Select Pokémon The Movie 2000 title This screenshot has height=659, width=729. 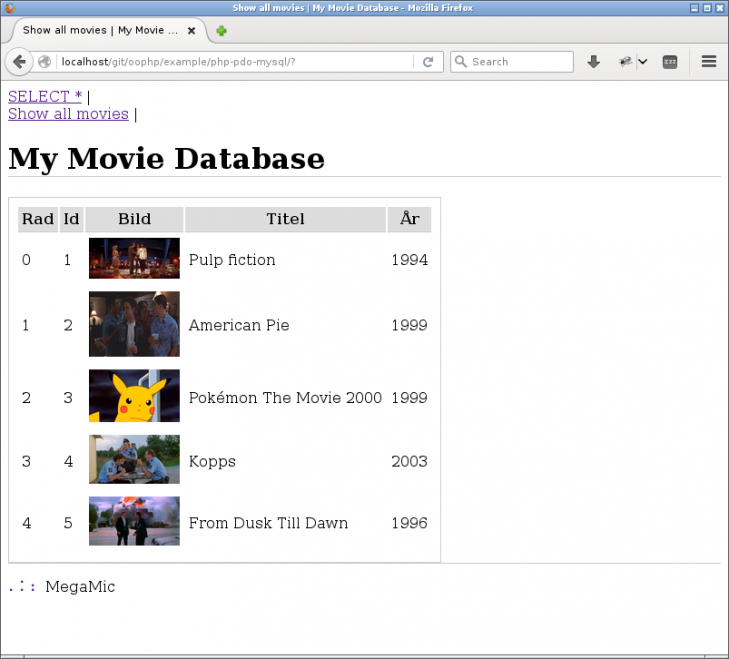[x=285, y=398]
